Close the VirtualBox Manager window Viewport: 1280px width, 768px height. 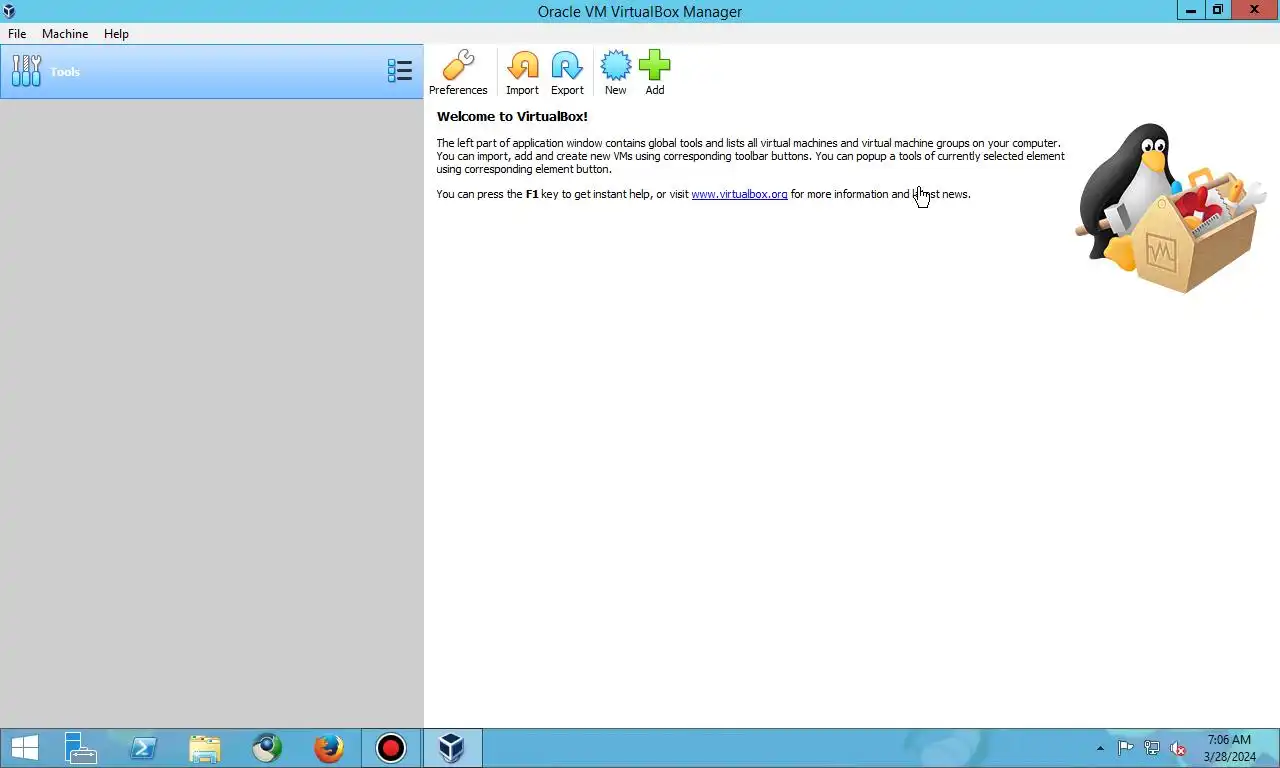(1255, 10)
